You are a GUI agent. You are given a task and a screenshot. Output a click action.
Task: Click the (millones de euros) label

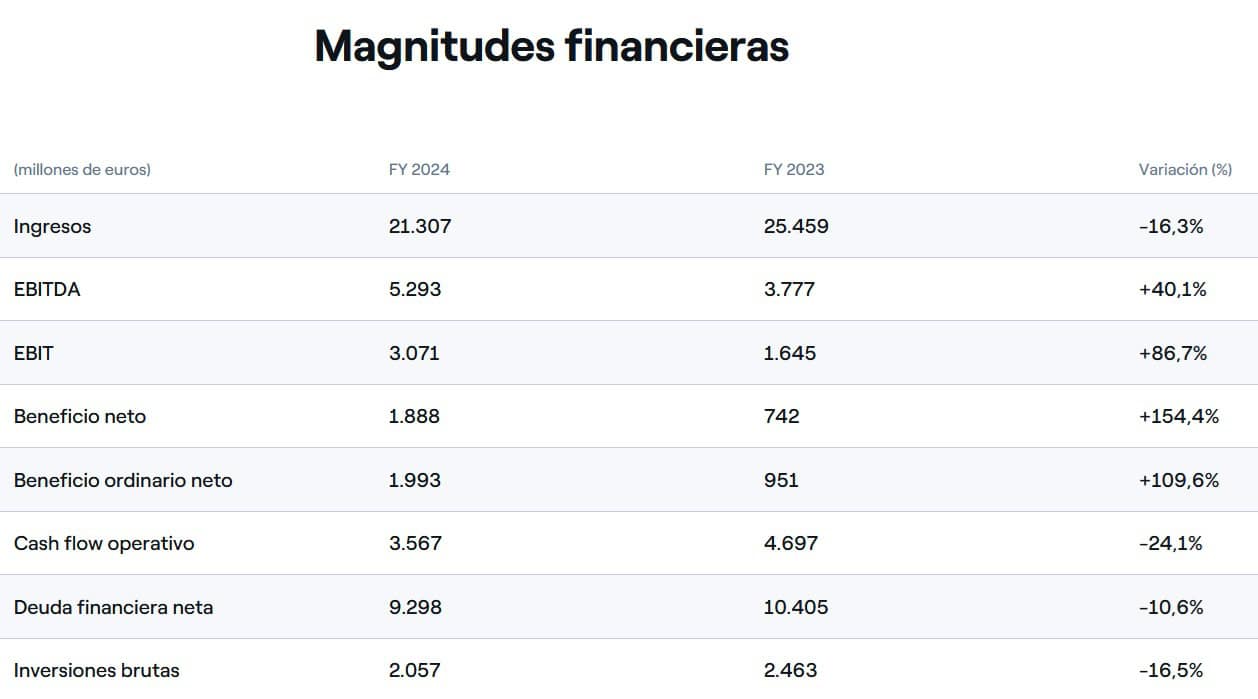pyautogui.click(x=82, y=170)
